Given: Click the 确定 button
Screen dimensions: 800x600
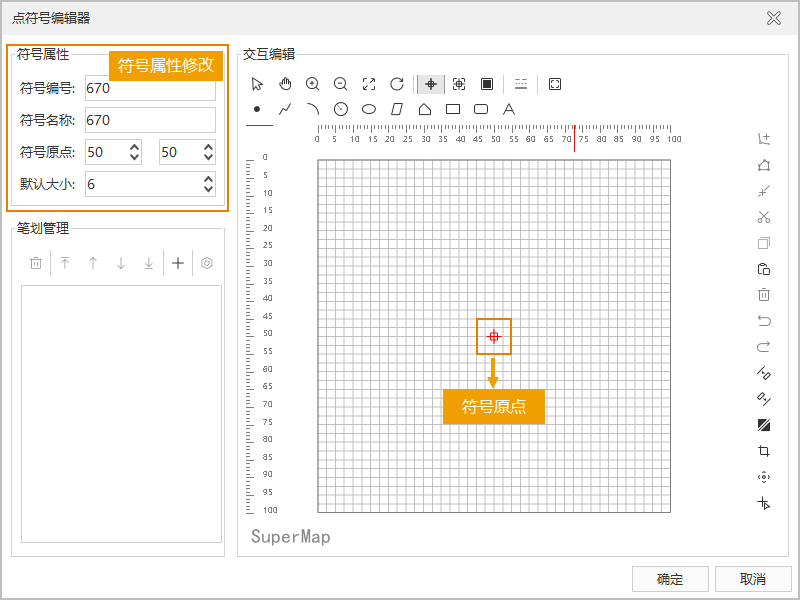Looking at the screenshot, I should 670,579.
